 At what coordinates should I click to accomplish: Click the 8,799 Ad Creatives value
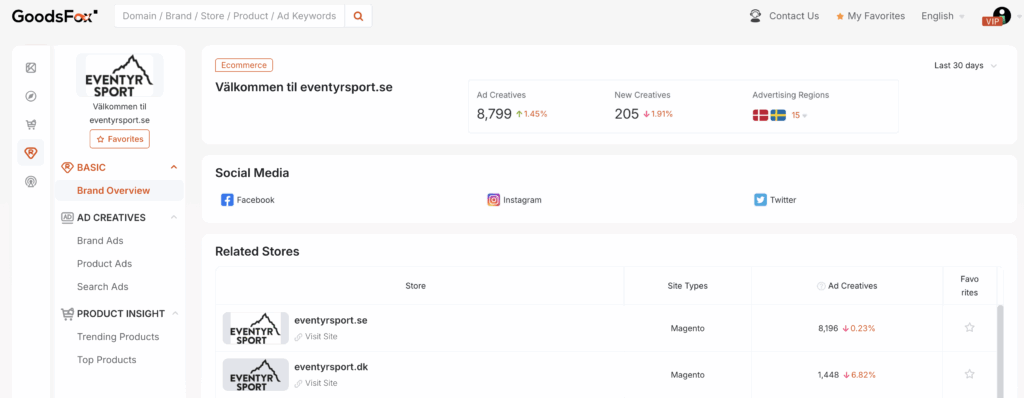494,114
